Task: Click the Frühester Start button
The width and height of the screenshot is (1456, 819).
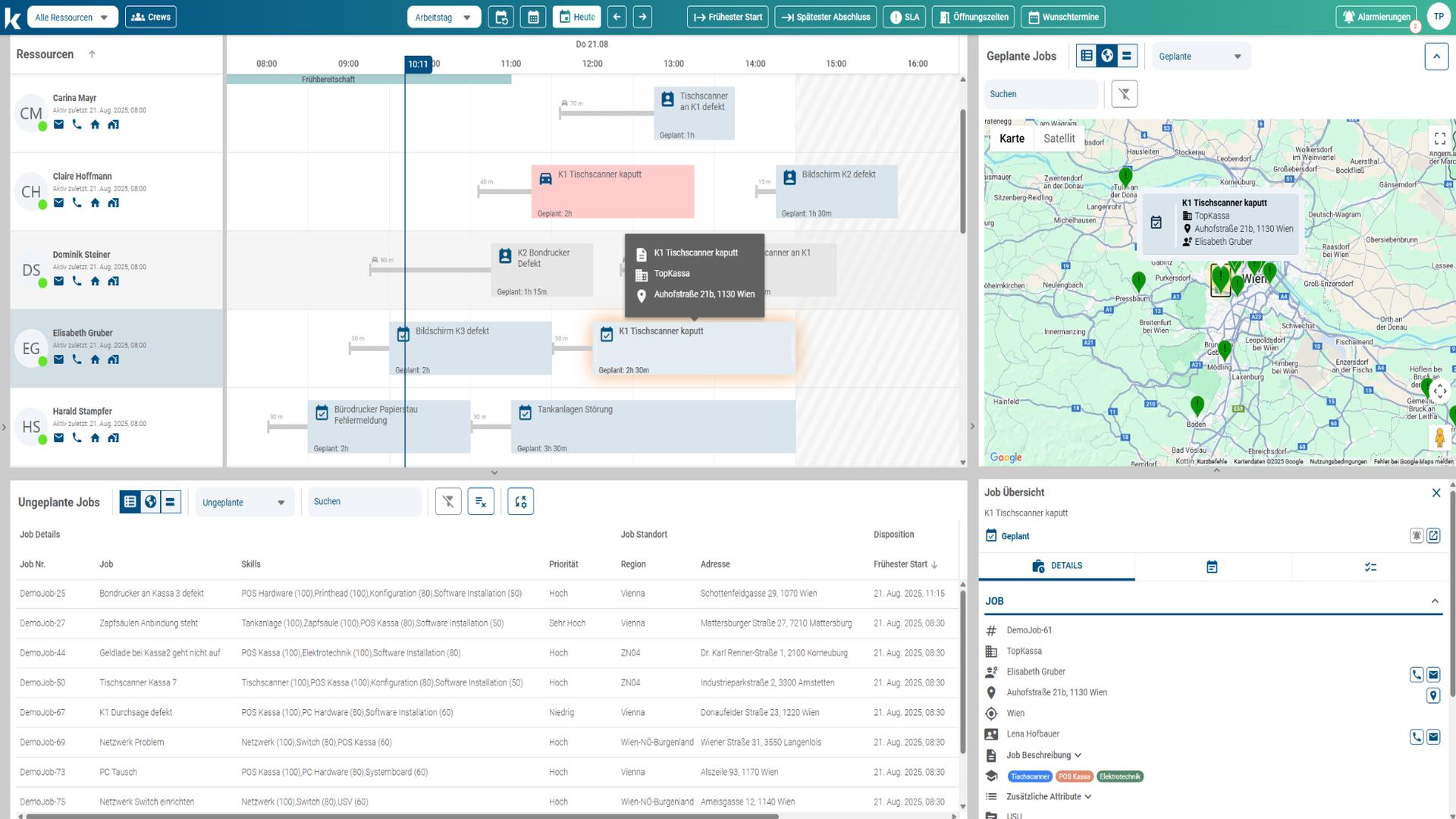Action: click(x=727, y=17)
